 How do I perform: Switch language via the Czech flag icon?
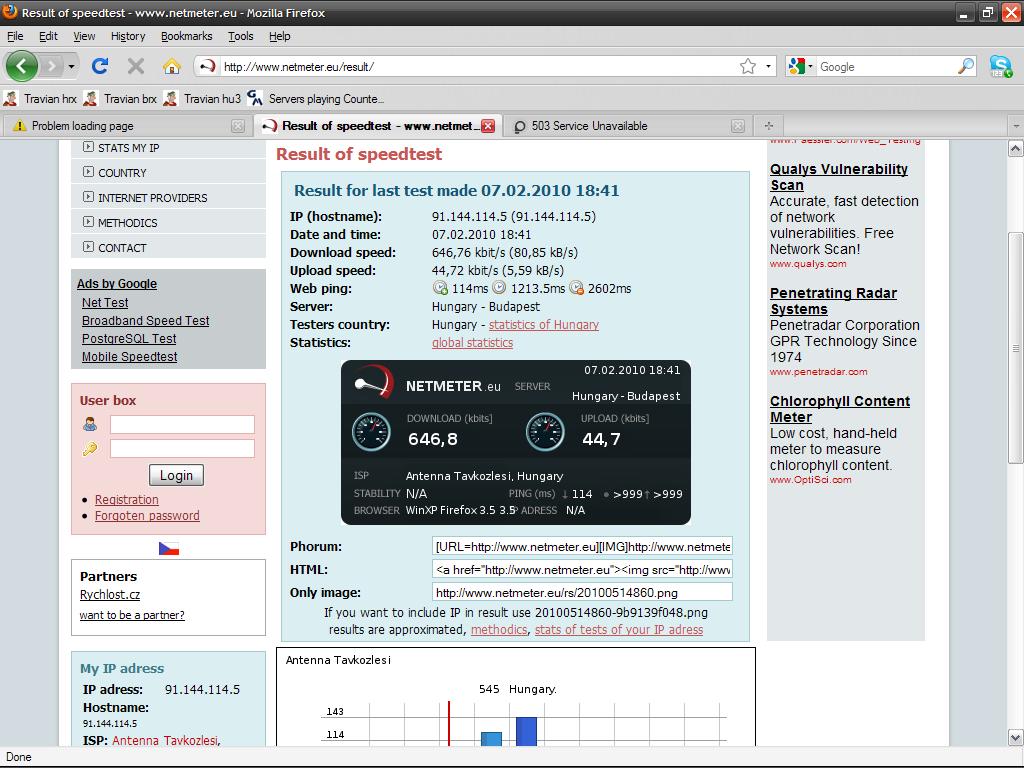click(x=168, y=549)
